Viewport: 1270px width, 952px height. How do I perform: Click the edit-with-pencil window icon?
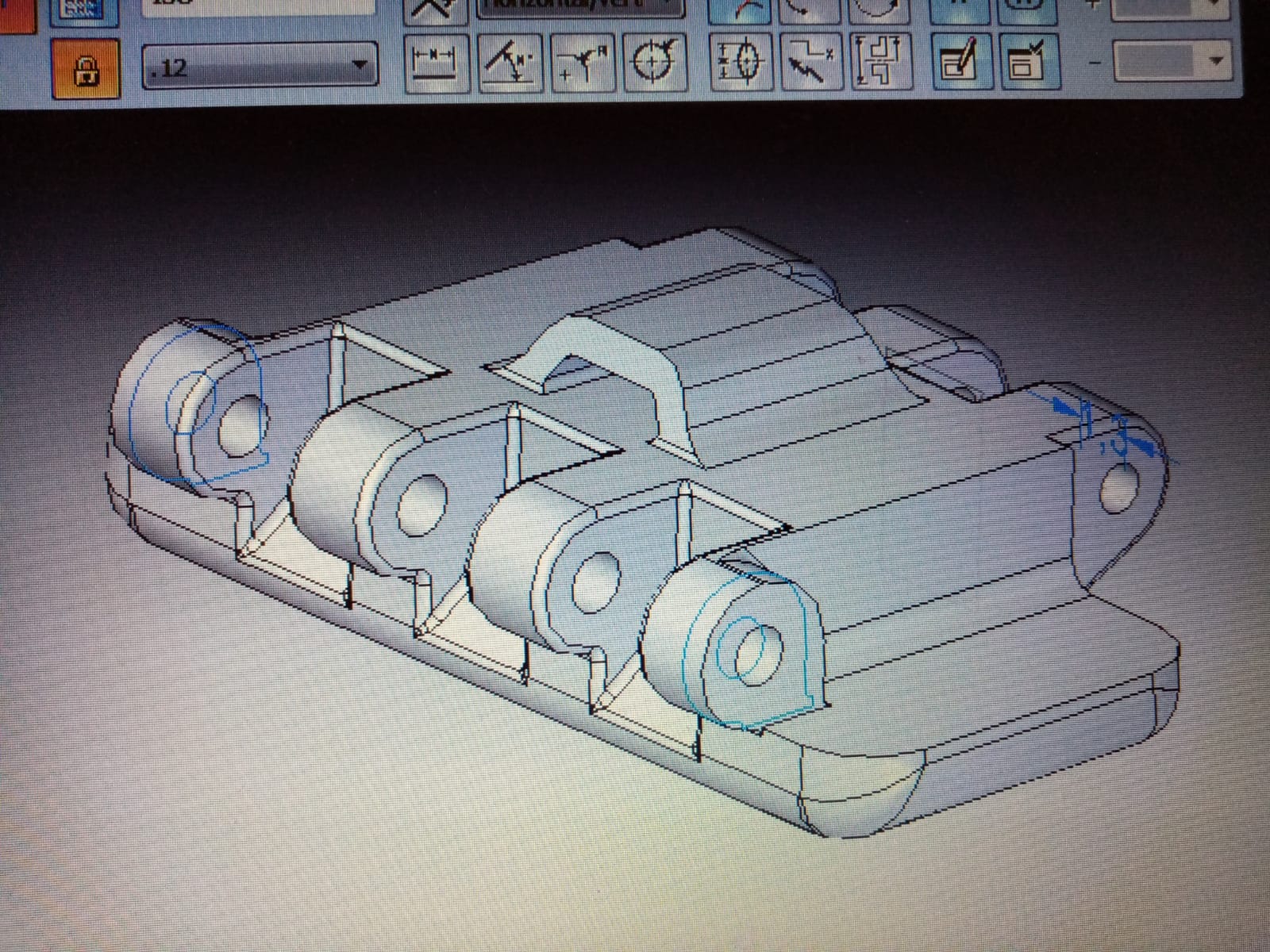[963, 63]
